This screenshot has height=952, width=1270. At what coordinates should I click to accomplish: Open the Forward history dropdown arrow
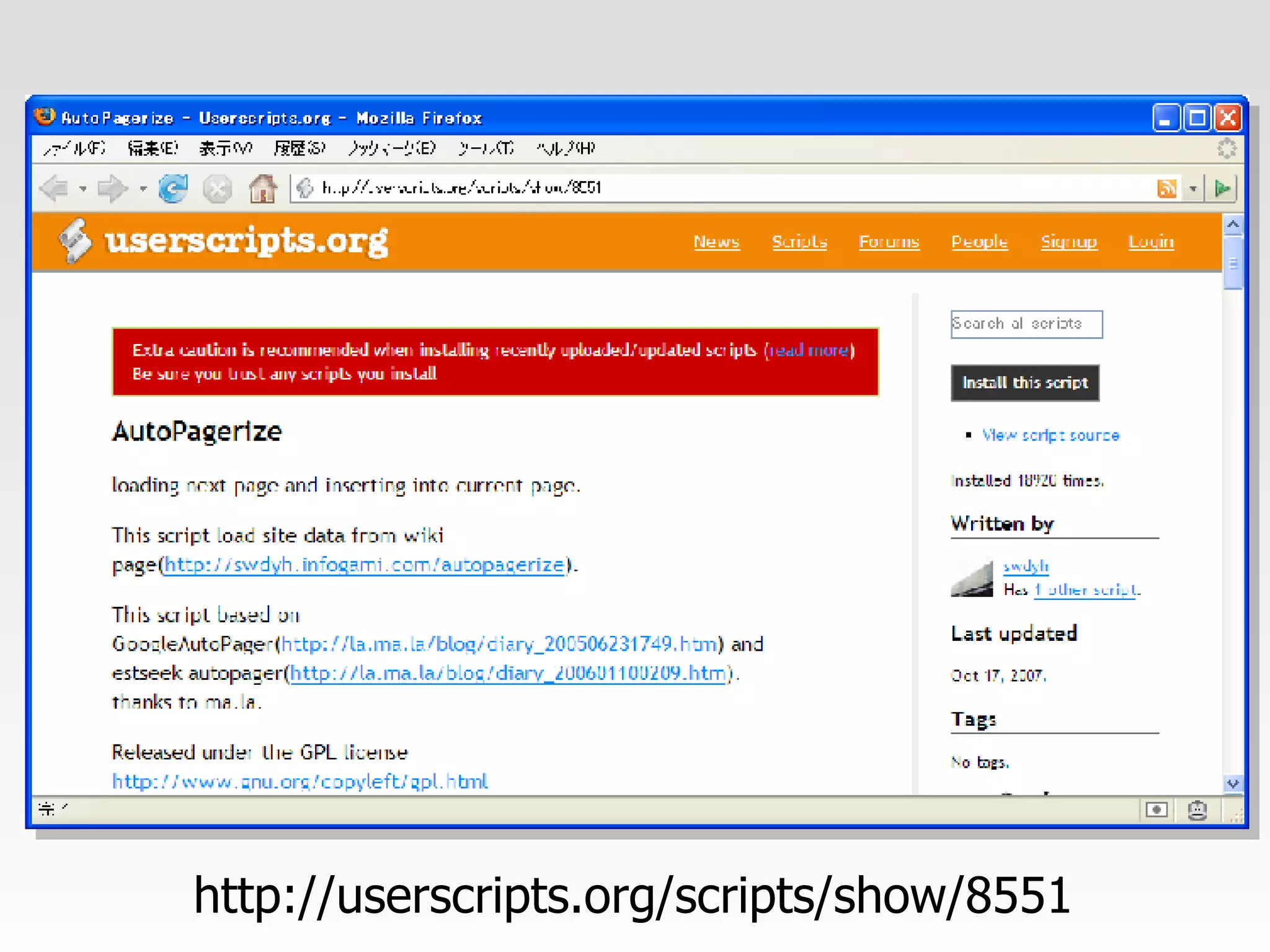143,188
